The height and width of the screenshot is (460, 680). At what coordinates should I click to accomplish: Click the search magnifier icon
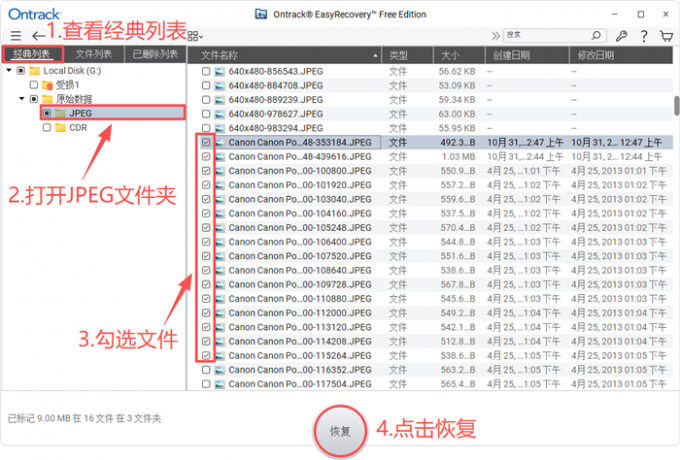tap(596, 35)
